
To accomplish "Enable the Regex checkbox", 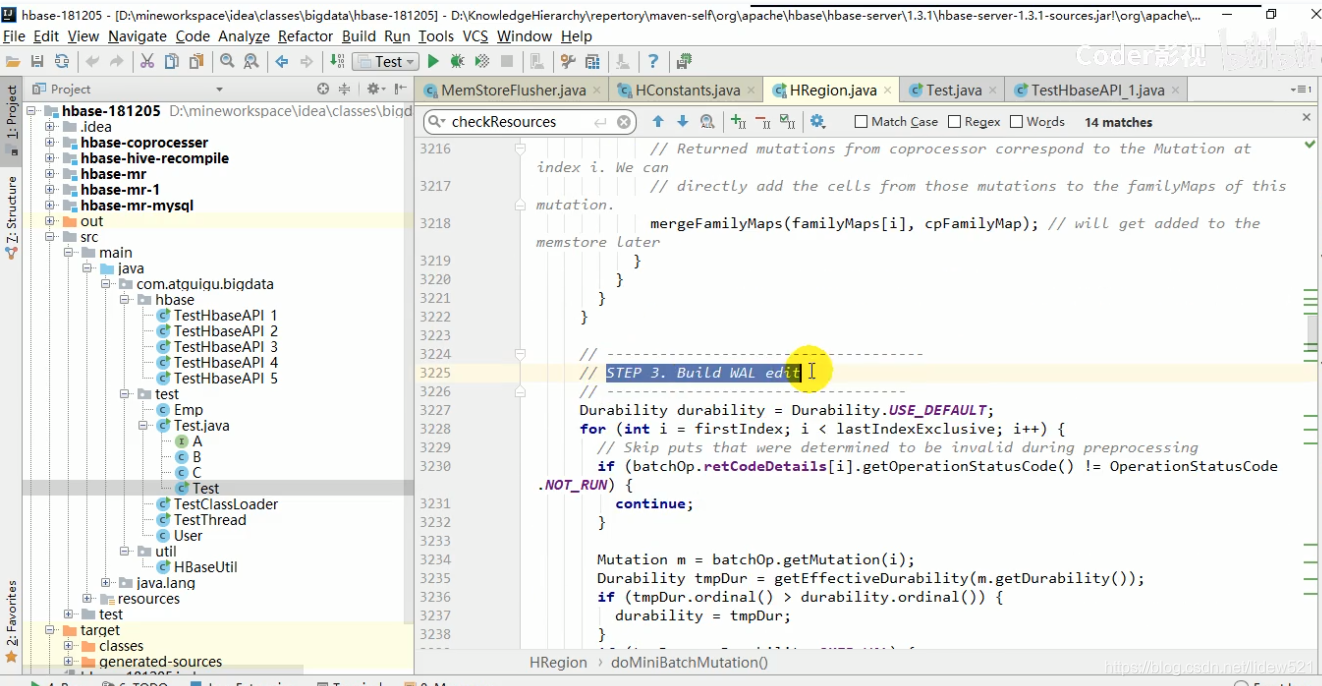I will pos(954,122).
